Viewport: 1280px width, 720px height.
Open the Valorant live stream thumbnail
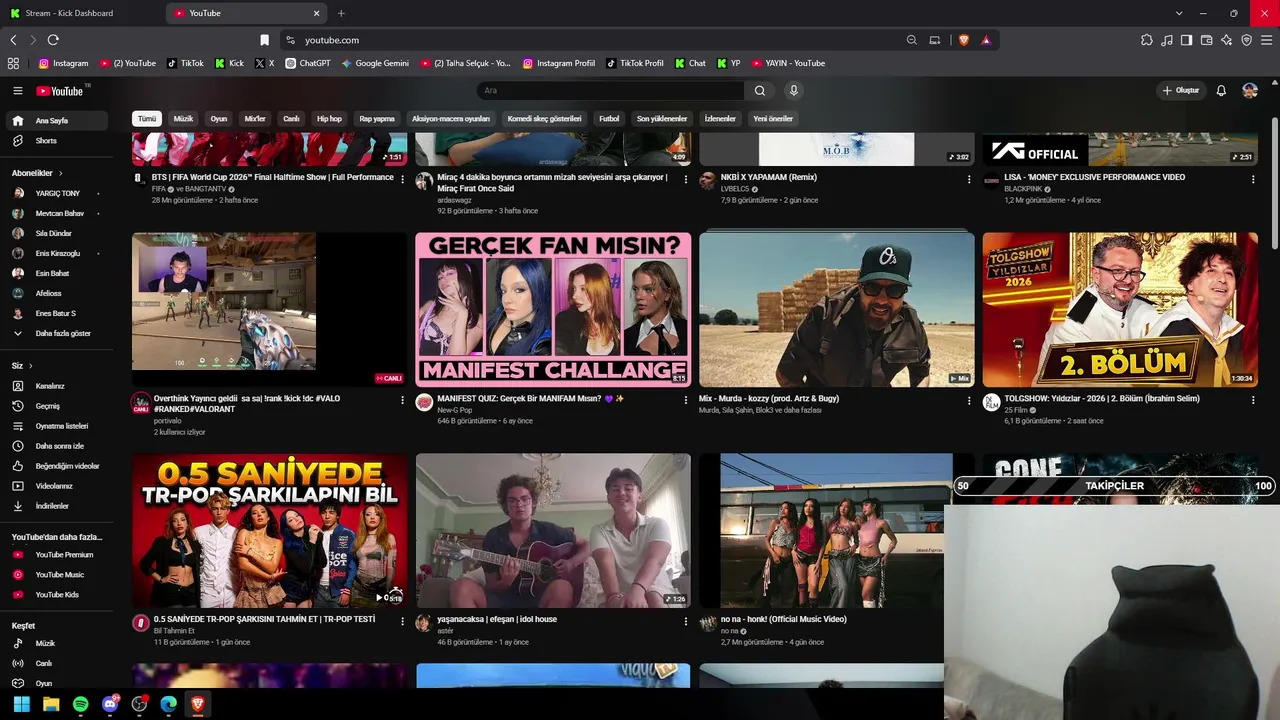click(270, 310)
